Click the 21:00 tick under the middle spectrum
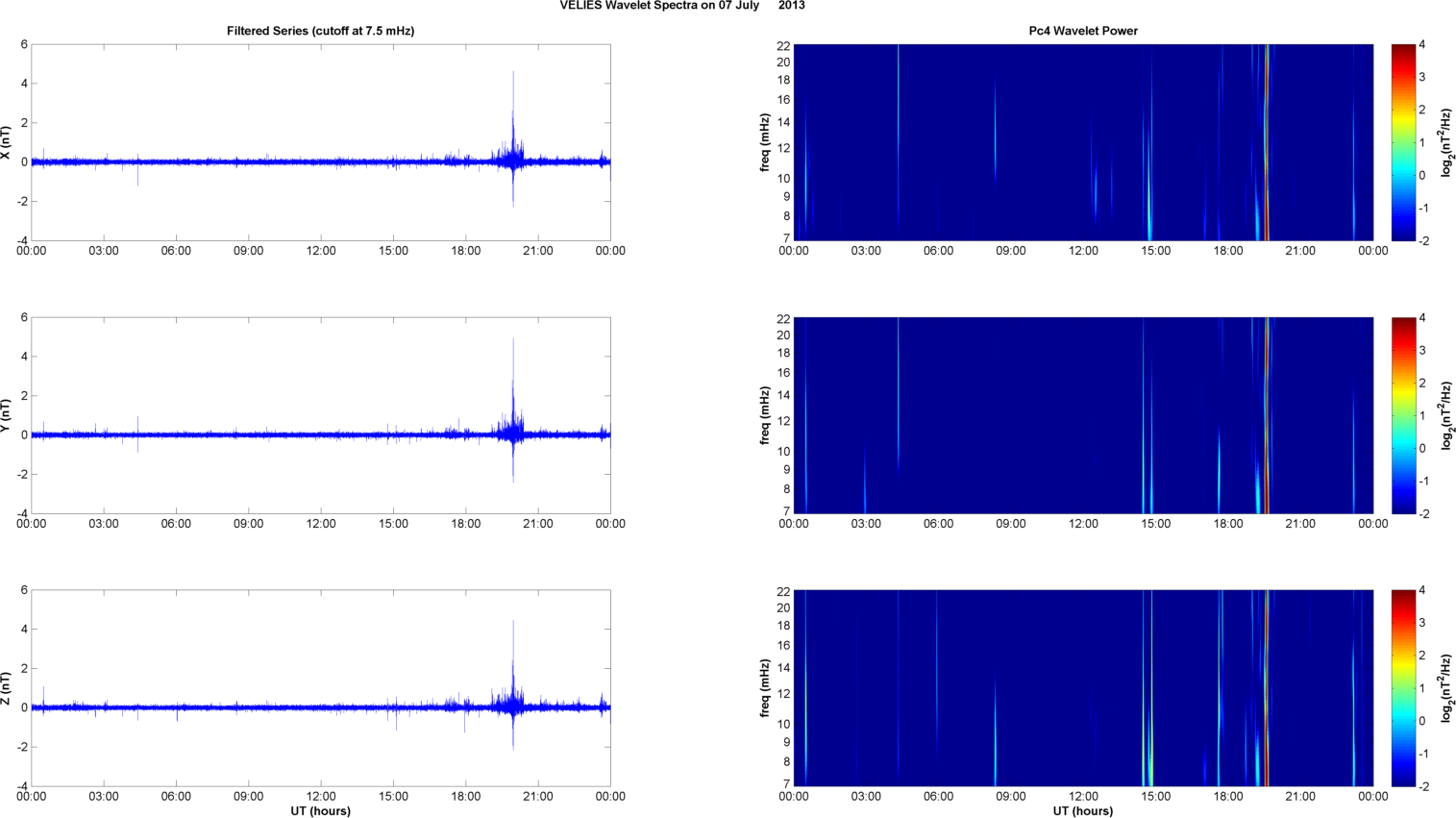Image resolution: width=1456 pixels, height=818 pixels. point(1300,524)
